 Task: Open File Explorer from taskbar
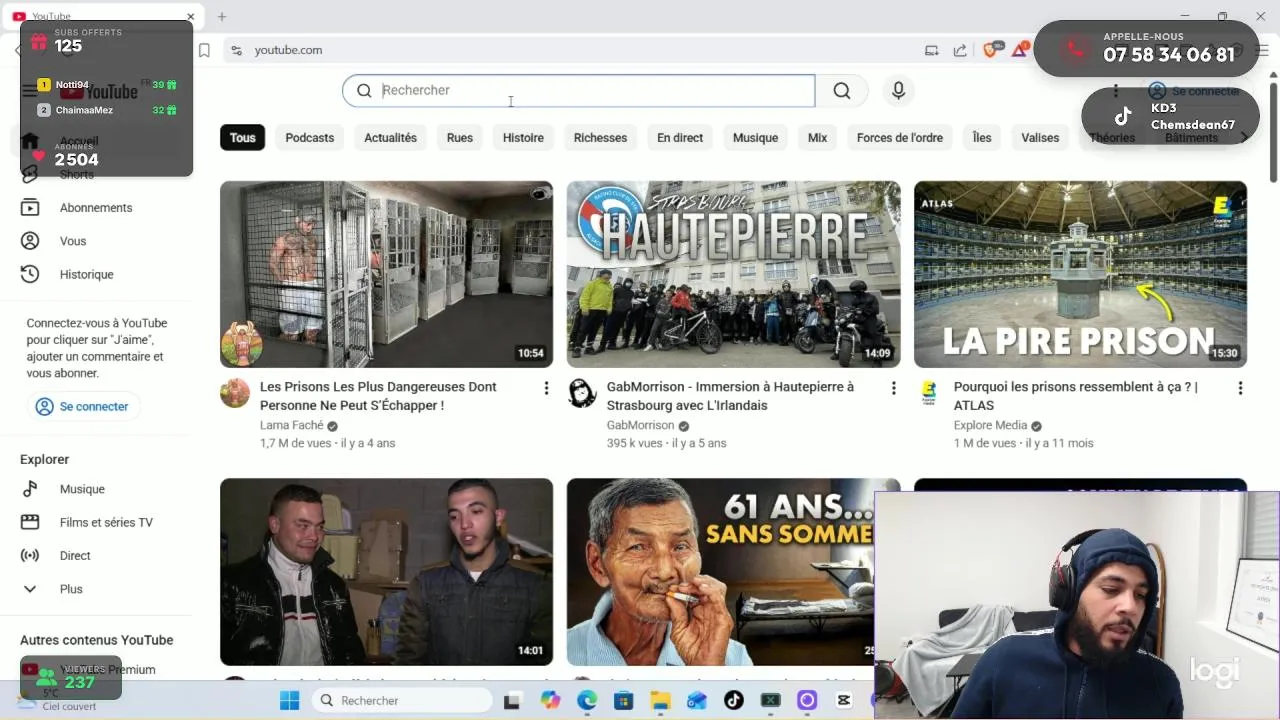point(660,700)
